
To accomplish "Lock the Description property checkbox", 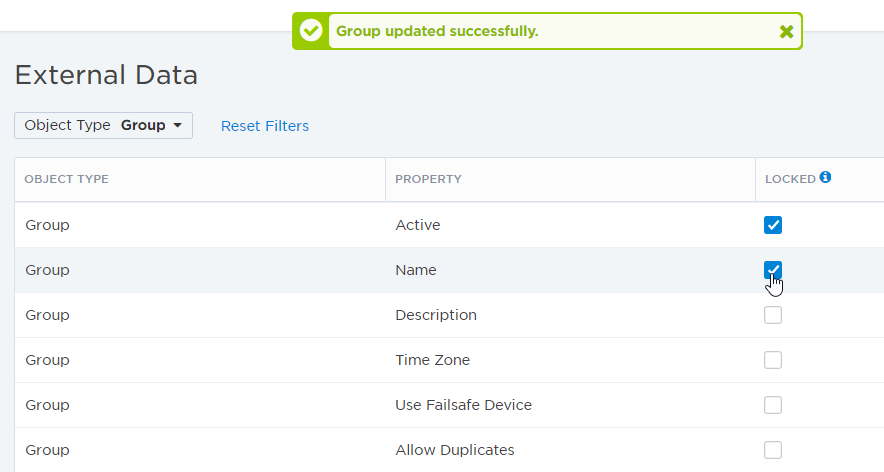I will coord(773,315).
